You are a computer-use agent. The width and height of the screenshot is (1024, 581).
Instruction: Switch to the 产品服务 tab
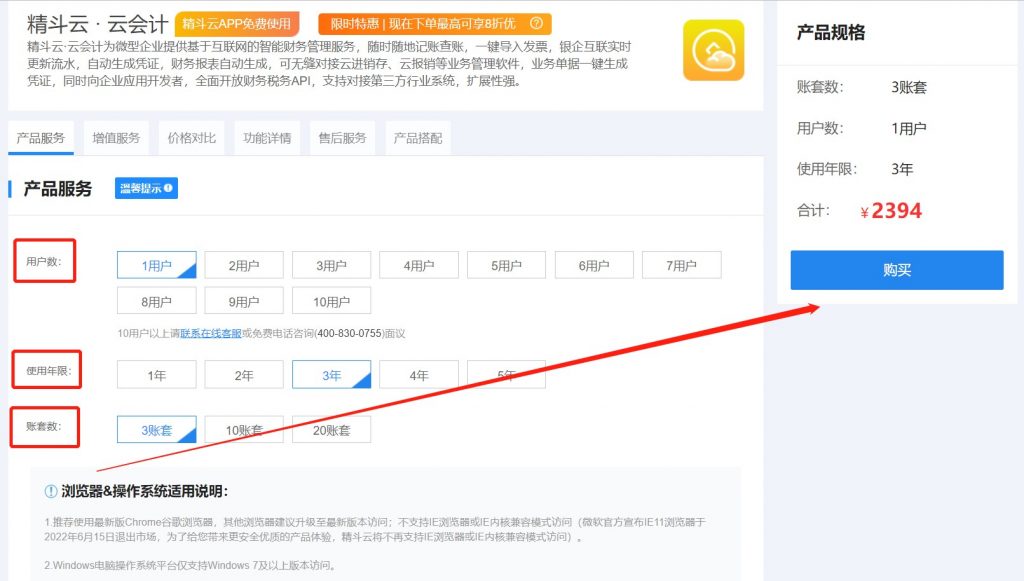tap(40, 138)
